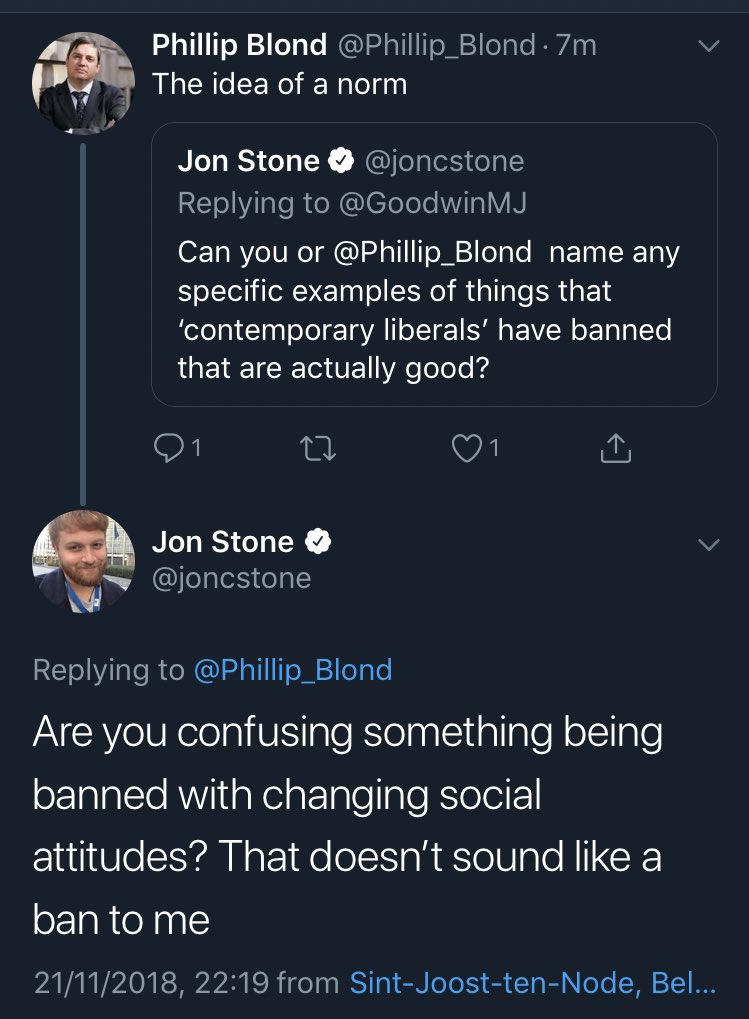749x1019 pixels.
Task: Open Phillip Blond's profile picture
Action: pyautogui.click(x=83, y=82)
